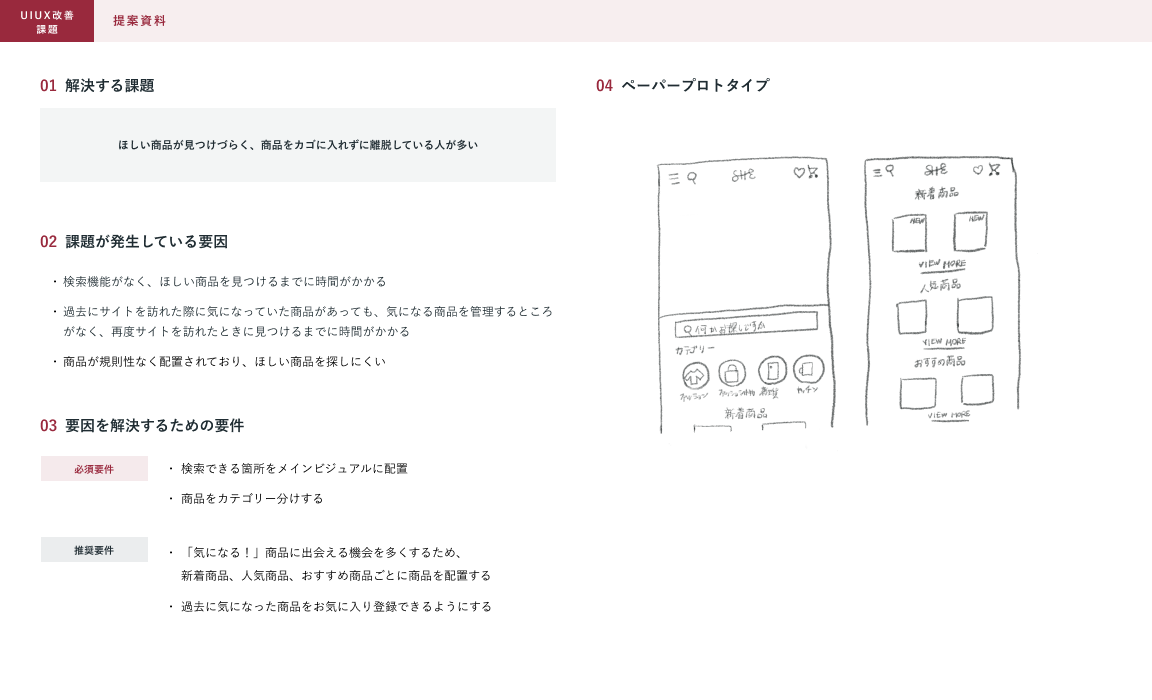The width and height of the screenshot is (1152, 700).
Task: Click text 検索できる箇所をメインビジュアルに配置
Action: coord(294,469)
